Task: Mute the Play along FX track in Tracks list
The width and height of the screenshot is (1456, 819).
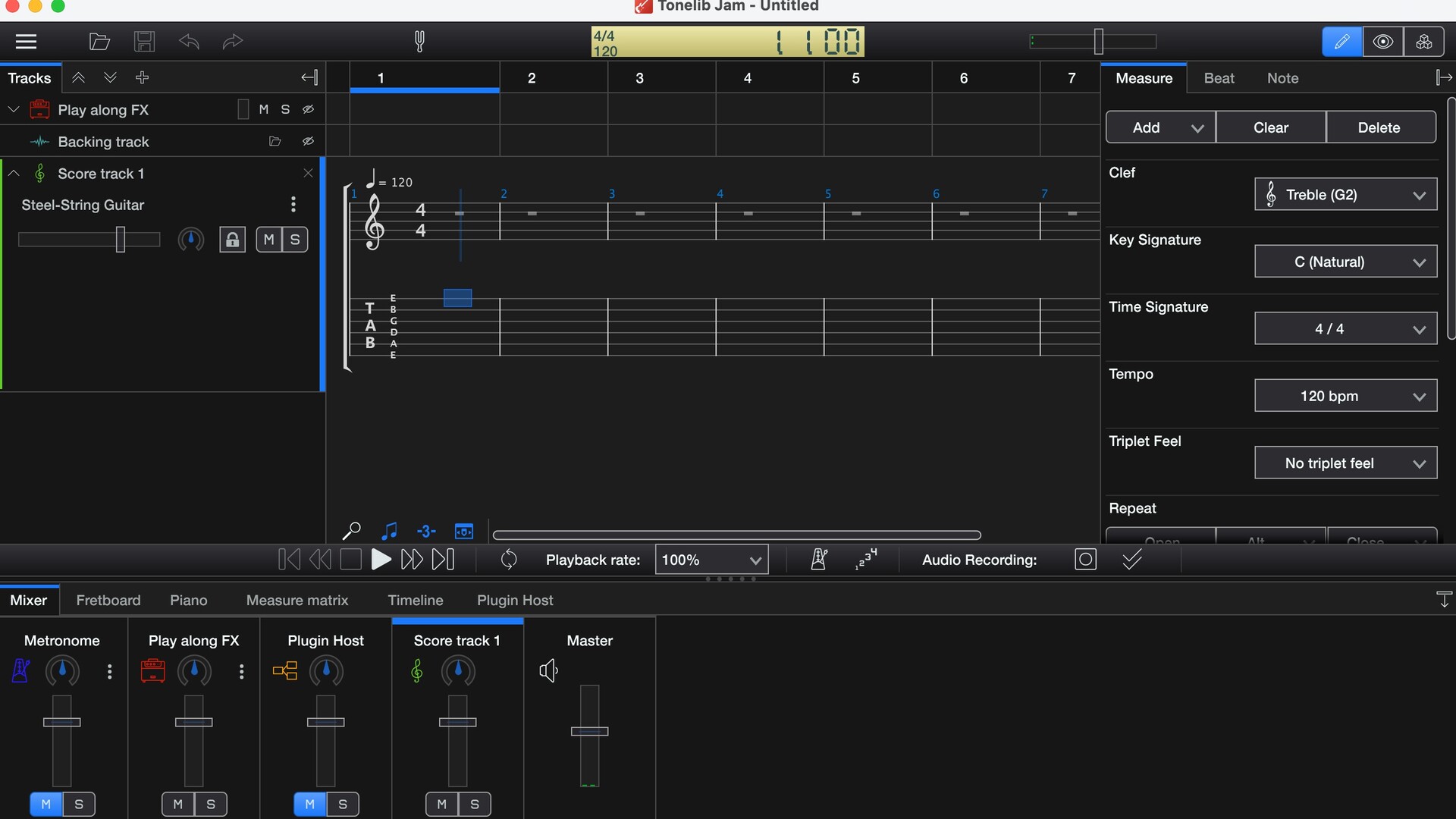Action: 264,110
